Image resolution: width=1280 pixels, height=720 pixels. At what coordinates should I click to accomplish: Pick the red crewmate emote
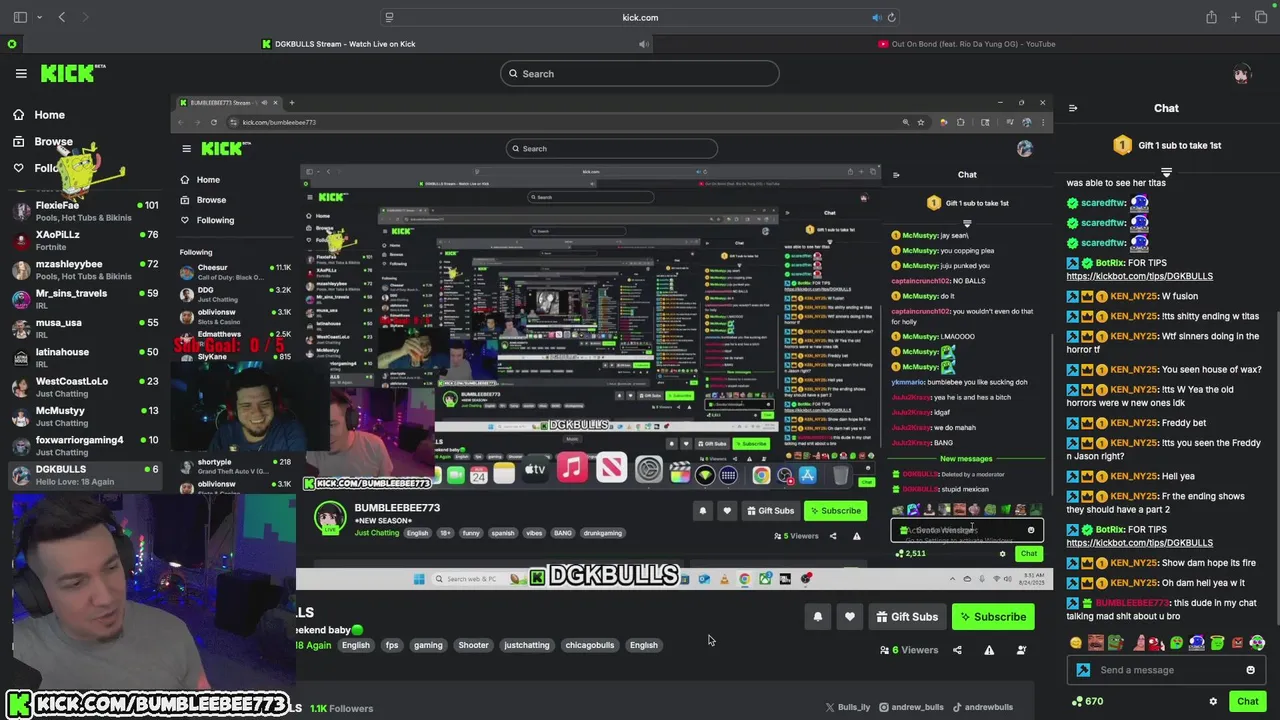[1156, 643]
